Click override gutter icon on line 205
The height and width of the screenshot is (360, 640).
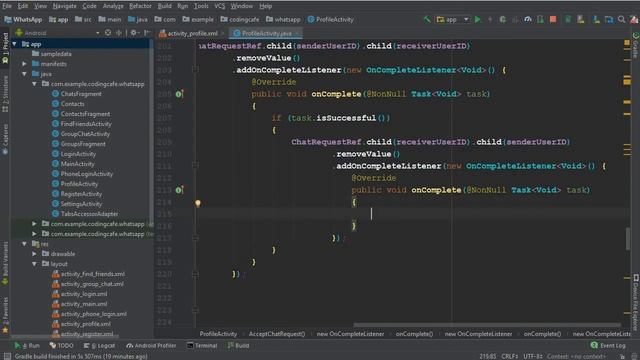pyautogui.click(x=179, y=94)
